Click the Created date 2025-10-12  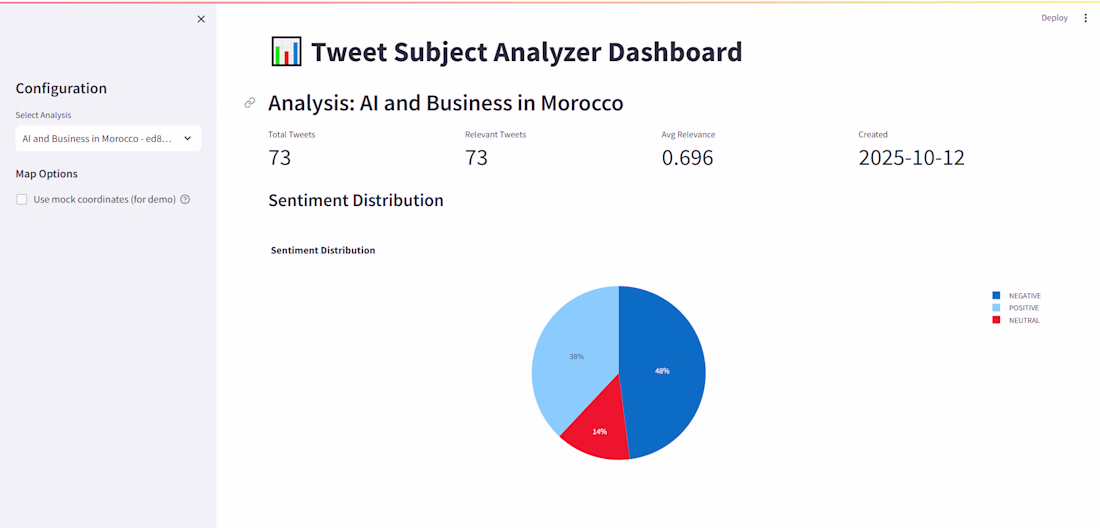(x=911, y=157)
